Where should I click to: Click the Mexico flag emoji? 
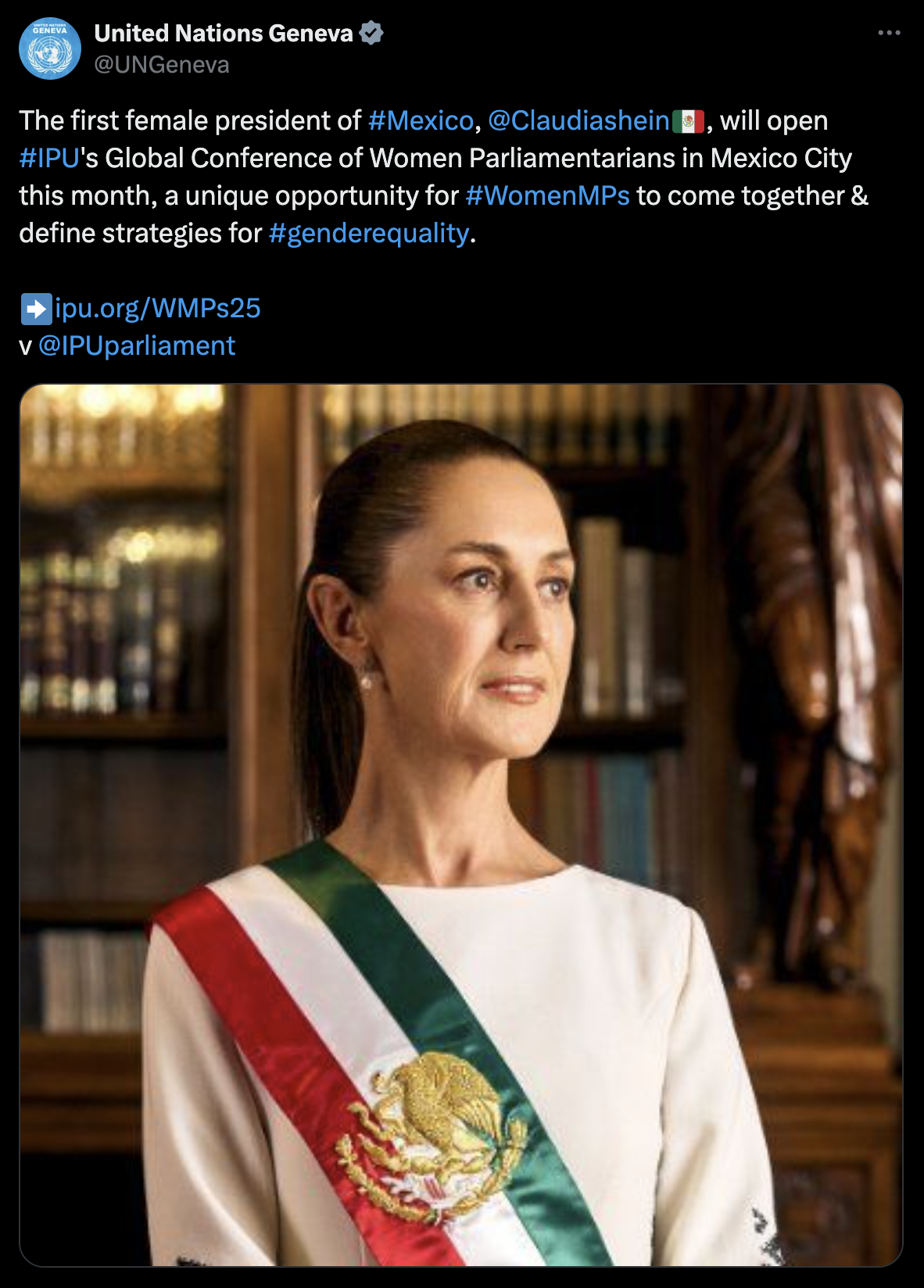pyautogui.click(x=688, y=121)
